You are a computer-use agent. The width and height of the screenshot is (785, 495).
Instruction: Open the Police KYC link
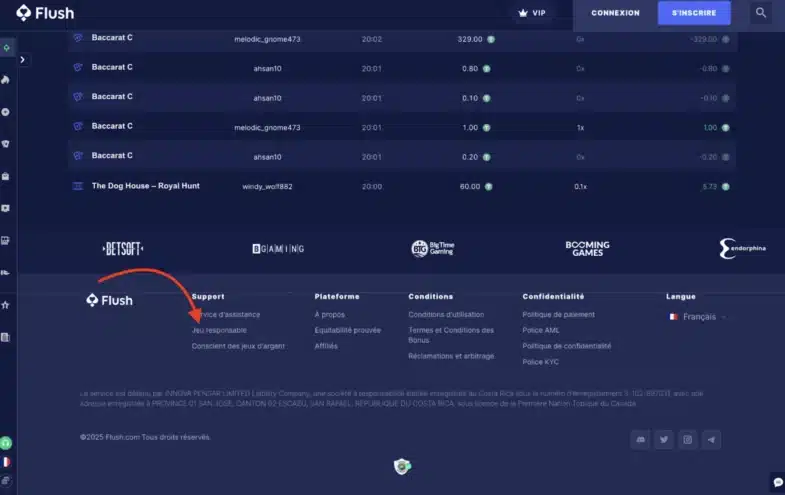coord(540,362)
